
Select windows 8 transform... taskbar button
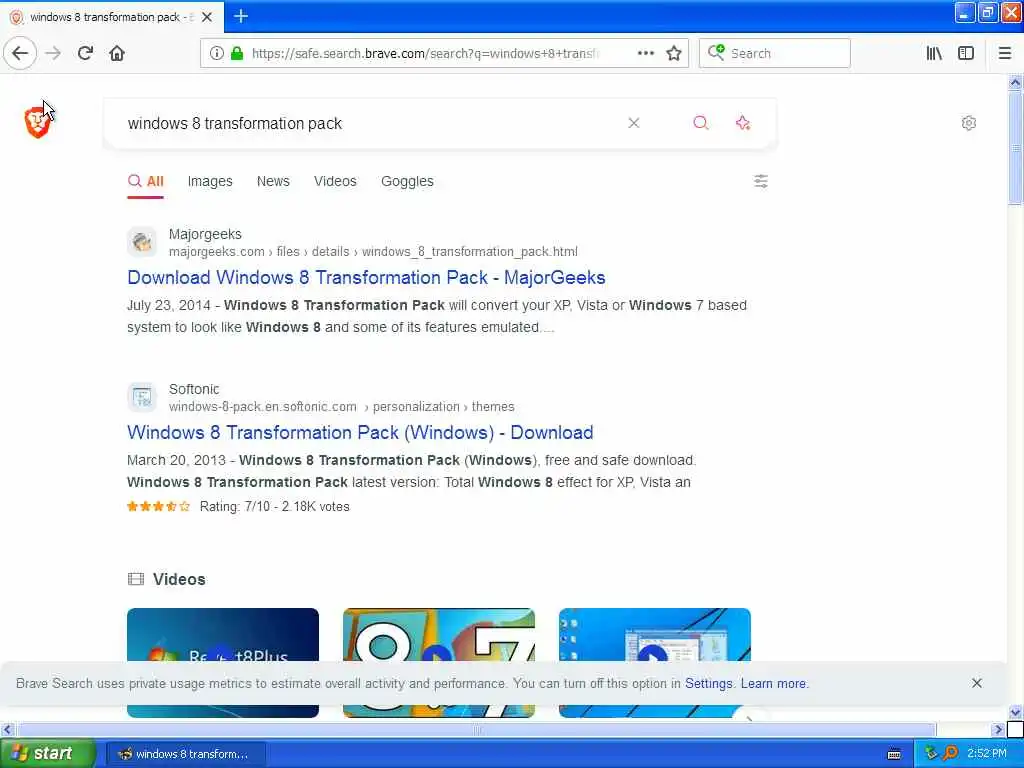185,754
